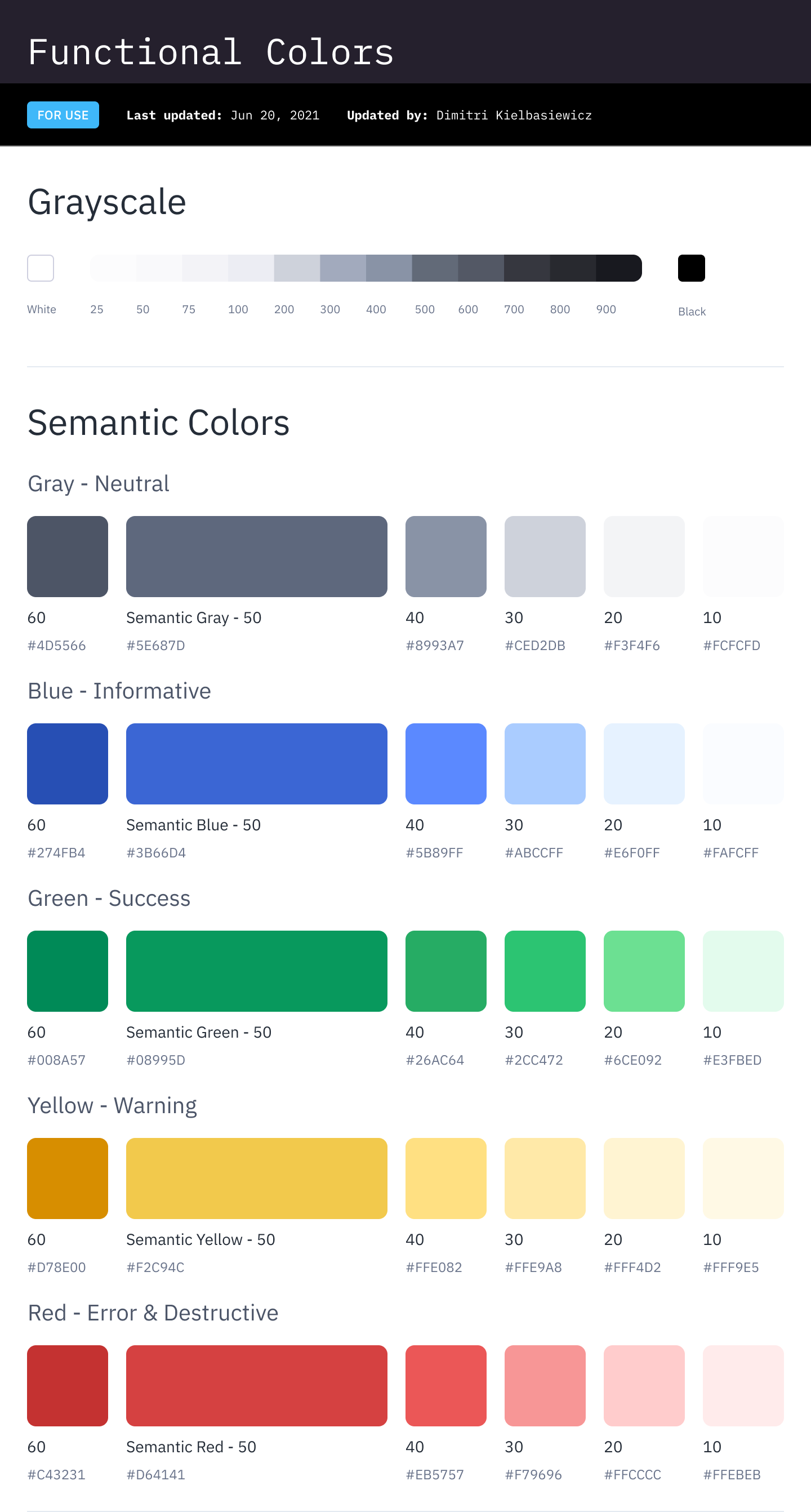The image size is (811, 1512).
Task: Click the FOR USE status badge
Action: 63,115
